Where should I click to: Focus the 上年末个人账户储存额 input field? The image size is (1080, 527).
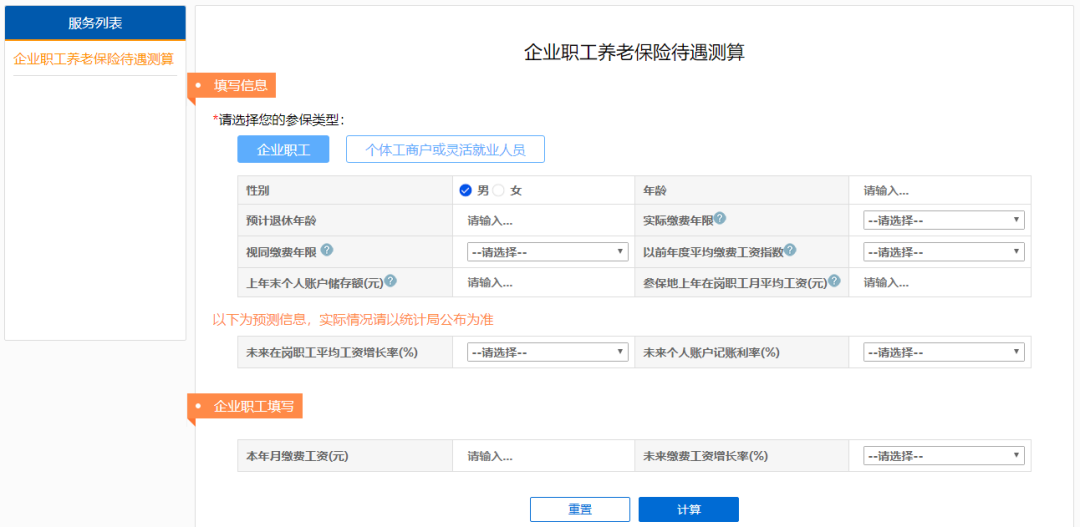click(x=544, y=282)
